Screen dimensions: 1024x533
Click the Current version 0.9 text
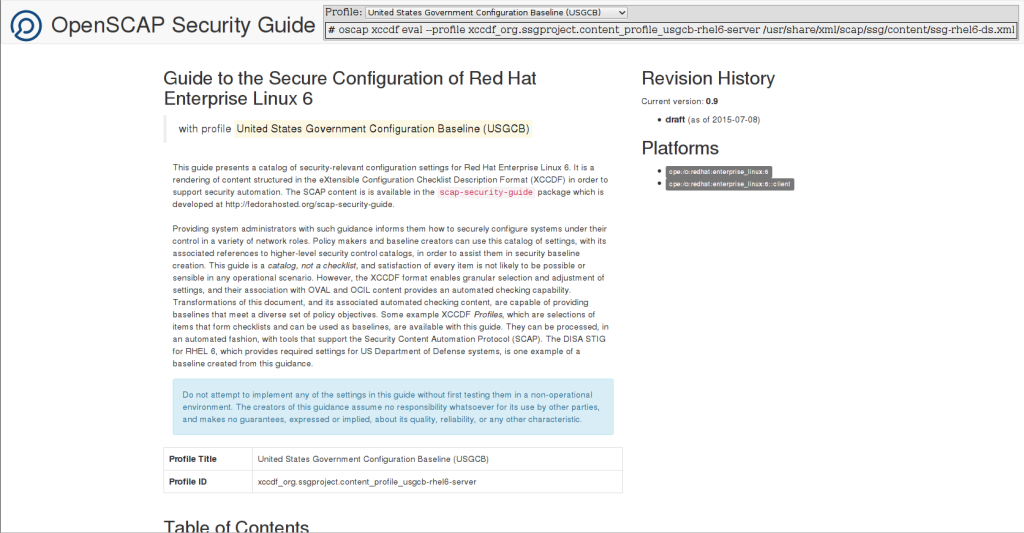click(x=679, y=101)
